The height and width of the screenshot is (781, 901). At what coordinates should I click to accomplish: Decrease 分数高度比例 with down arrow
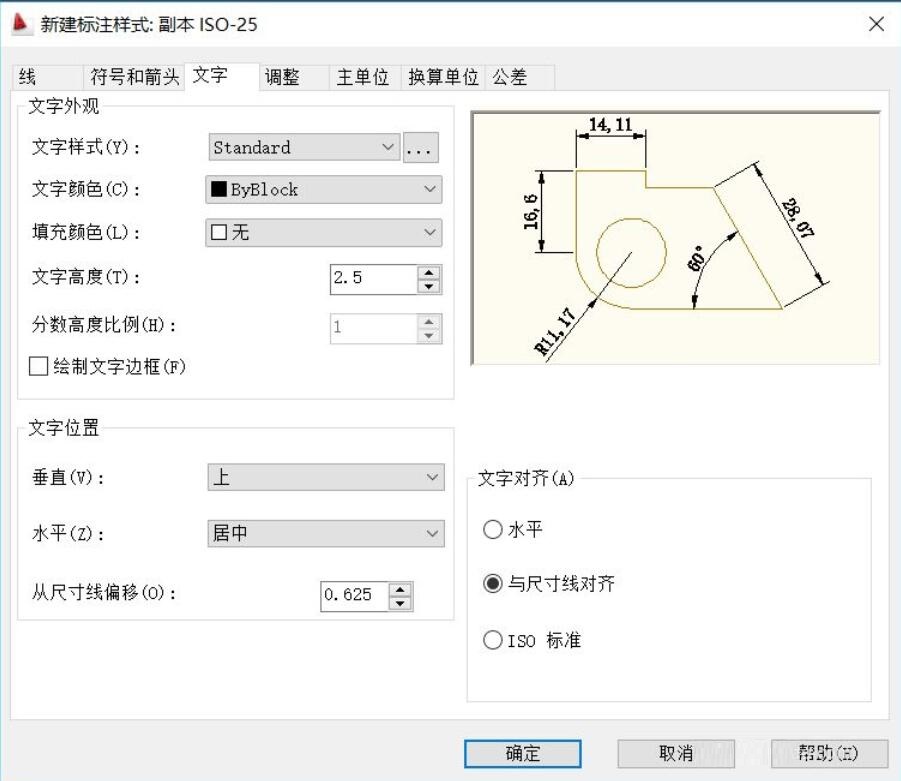[x=429, y=336]
